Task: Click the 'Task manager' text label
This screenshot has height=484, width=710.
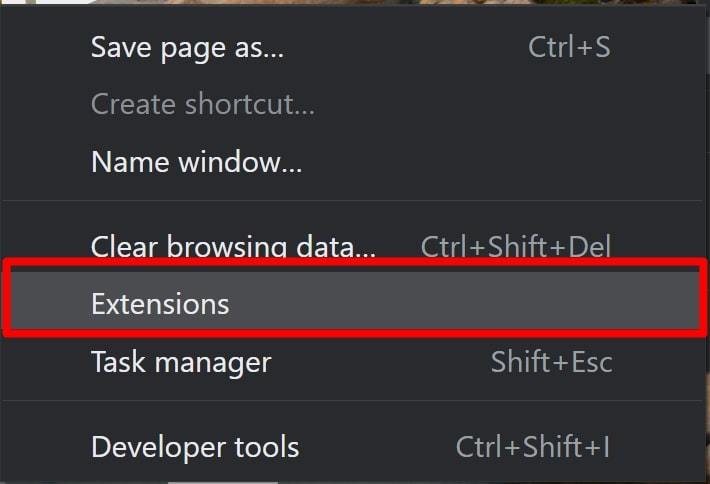Action: 181,362
